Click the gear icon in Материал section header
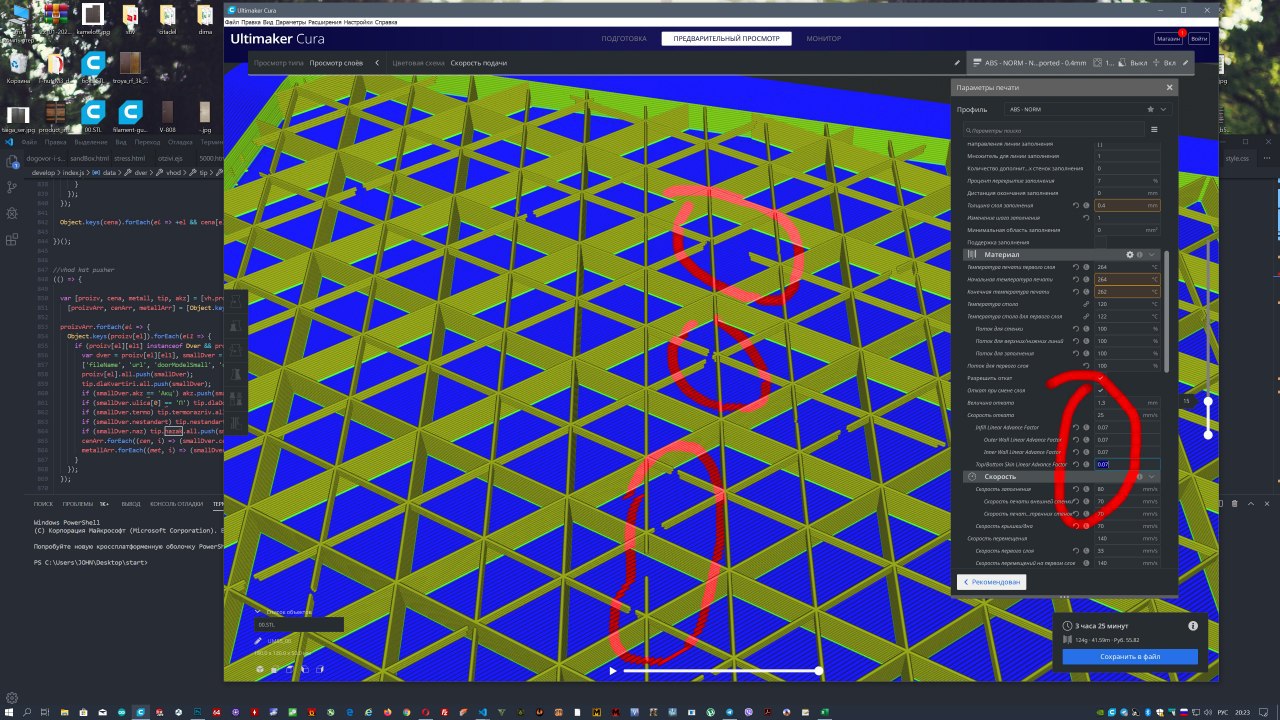Viewport: 1280px width, 720px height. pyautogui.click(x=1130, y=255)
